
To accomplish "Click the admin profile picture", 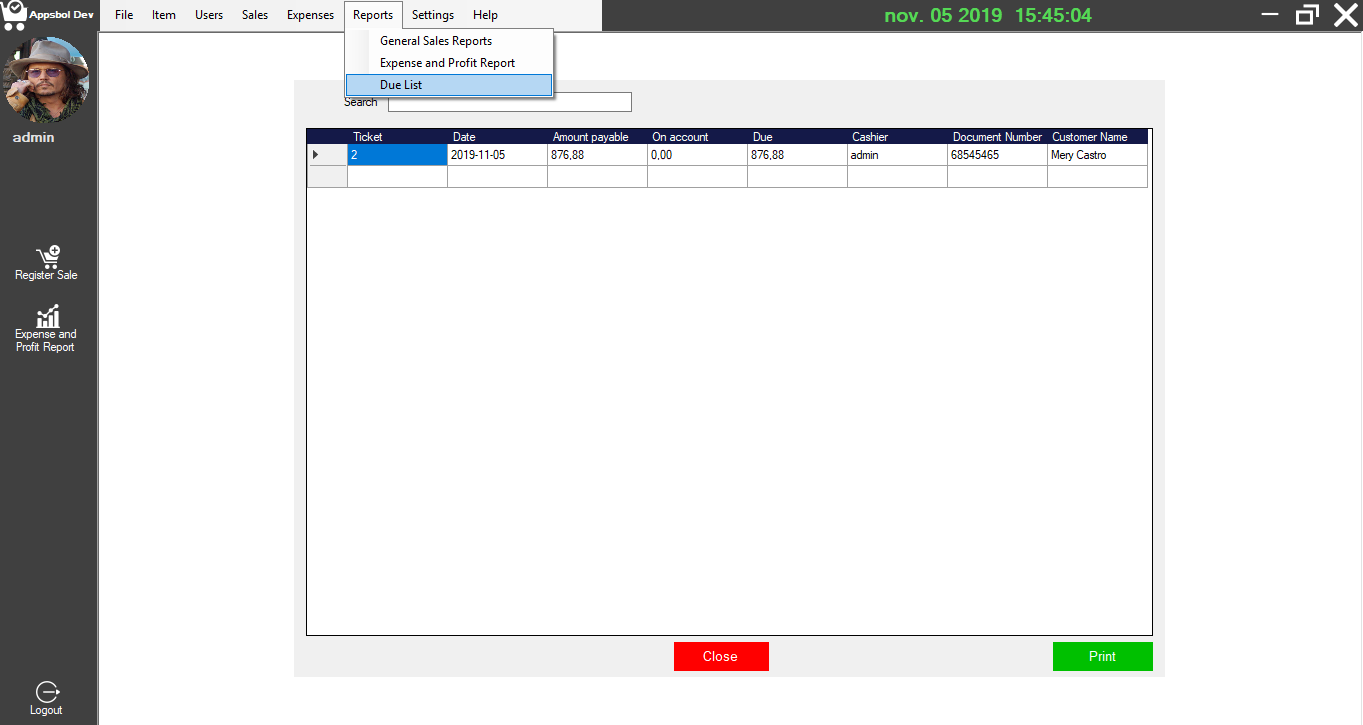I will click(48, 80).
